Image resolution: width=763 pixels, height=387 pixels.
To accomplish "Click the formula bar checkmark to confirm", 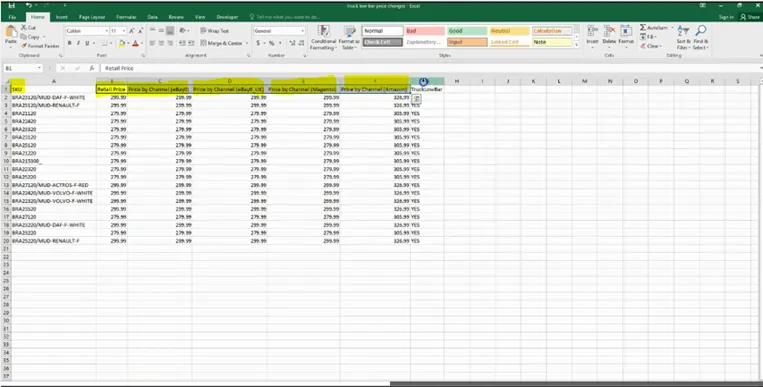I will pos(77,68).
